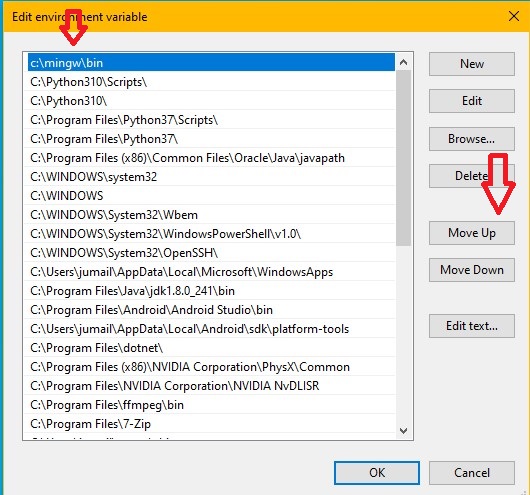The height and width of the screenshot is (495, 530).
Task: Click the Edit button
Action: point(472,101)
